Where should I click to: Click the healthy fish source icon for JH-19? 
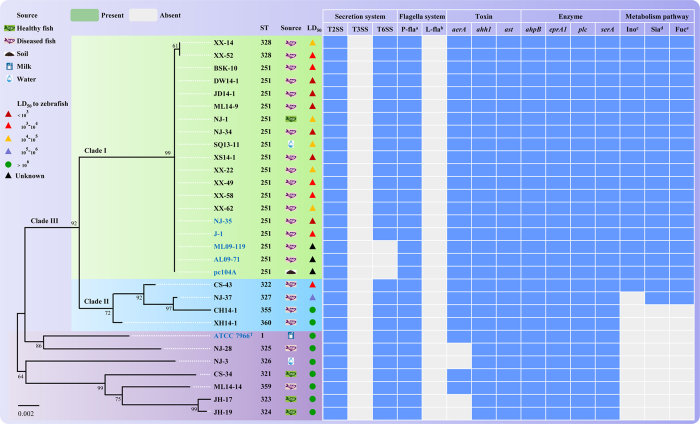click(x=291, y=412)
